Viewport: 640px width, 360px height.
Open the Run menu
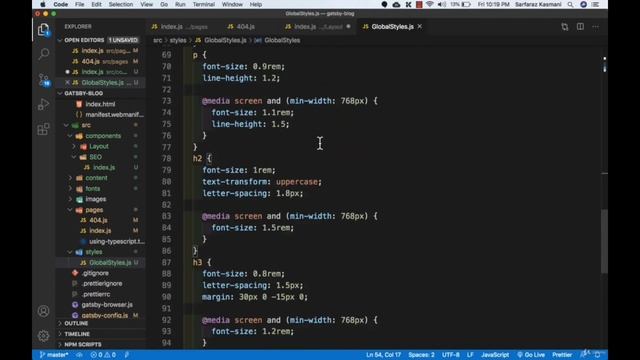(180, 4)
